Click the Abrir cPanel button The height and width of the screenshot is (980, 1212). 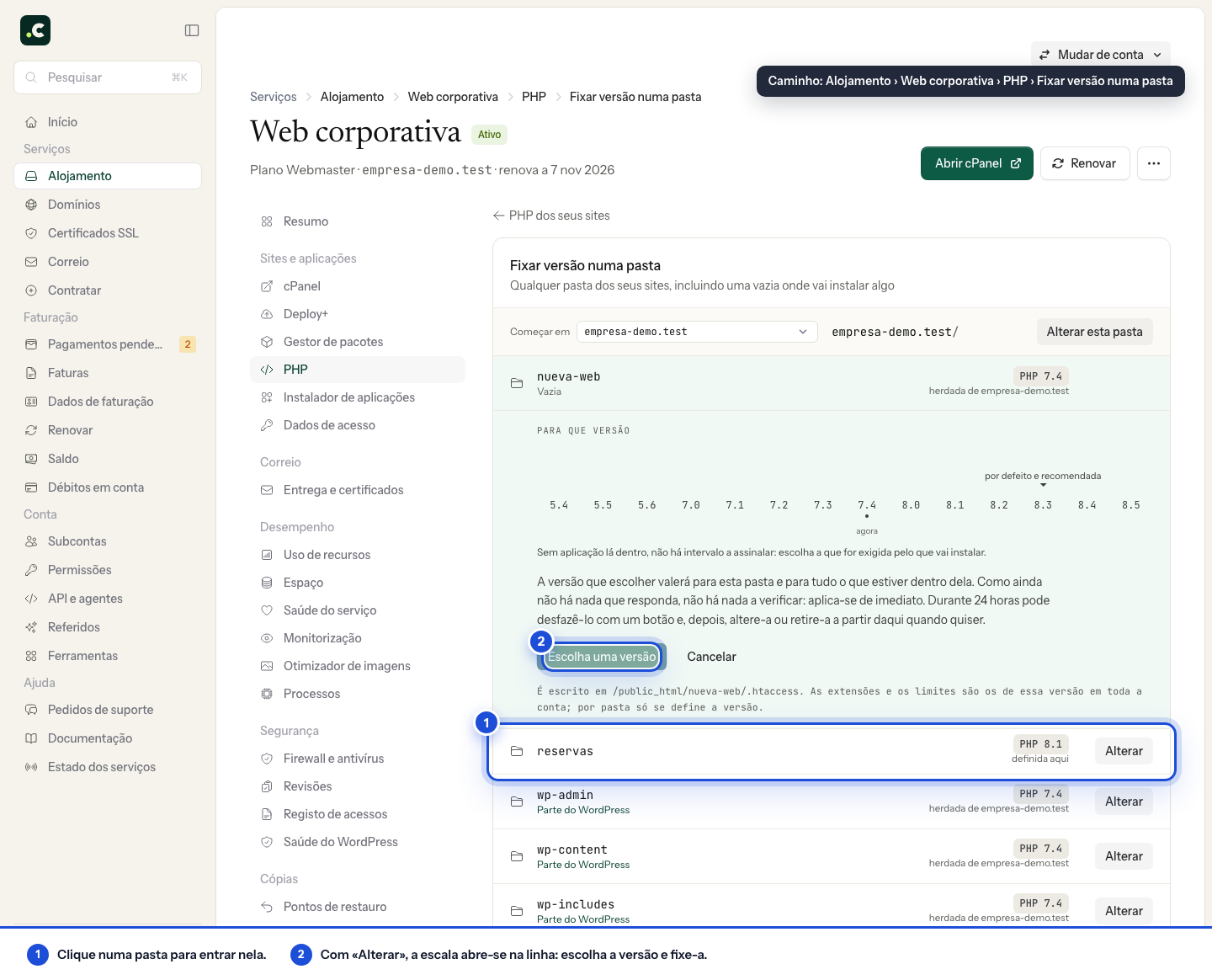tap(977, 163)
